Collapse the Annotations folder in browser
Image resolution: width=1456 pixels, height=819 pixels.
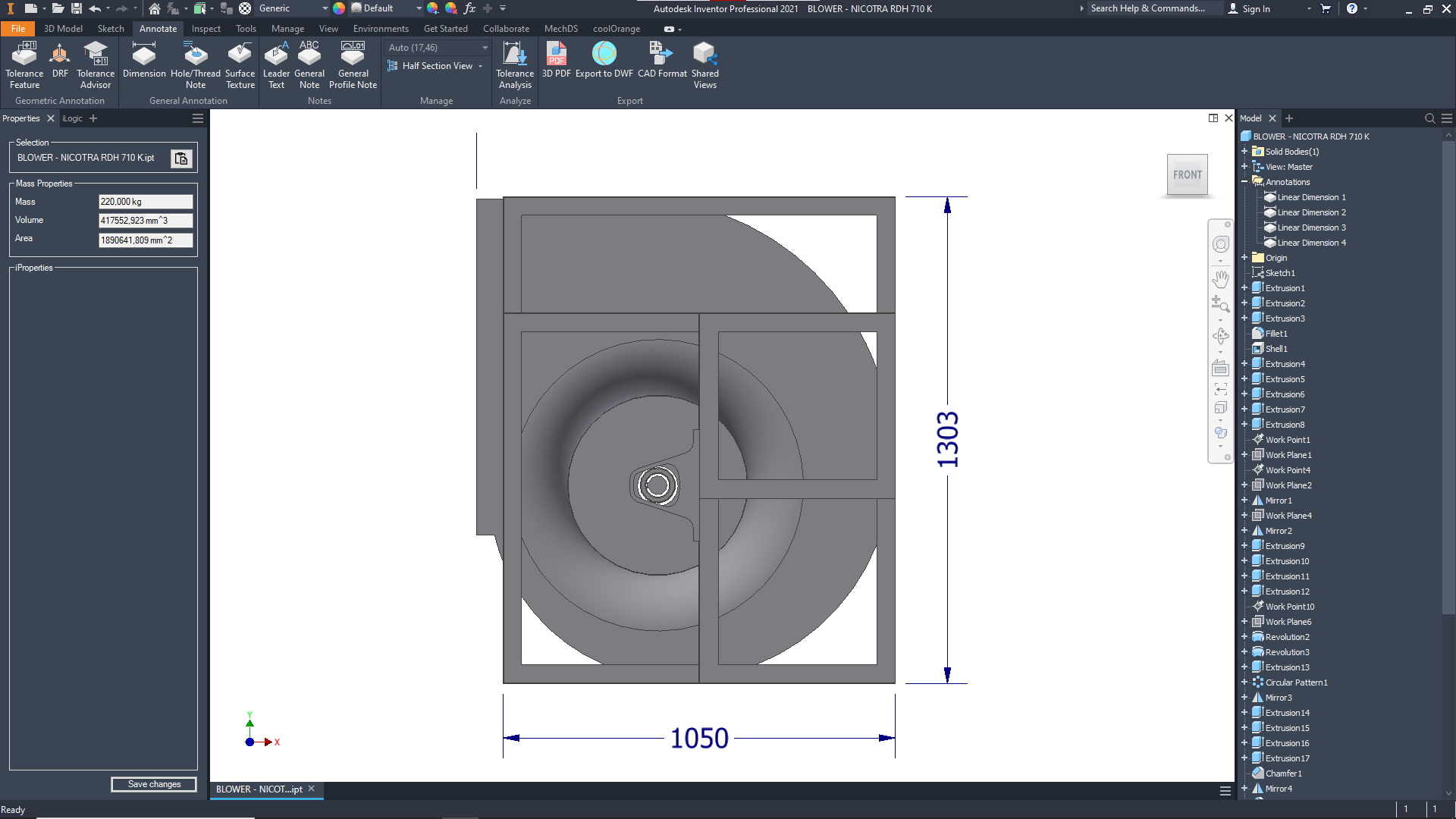1244,182
